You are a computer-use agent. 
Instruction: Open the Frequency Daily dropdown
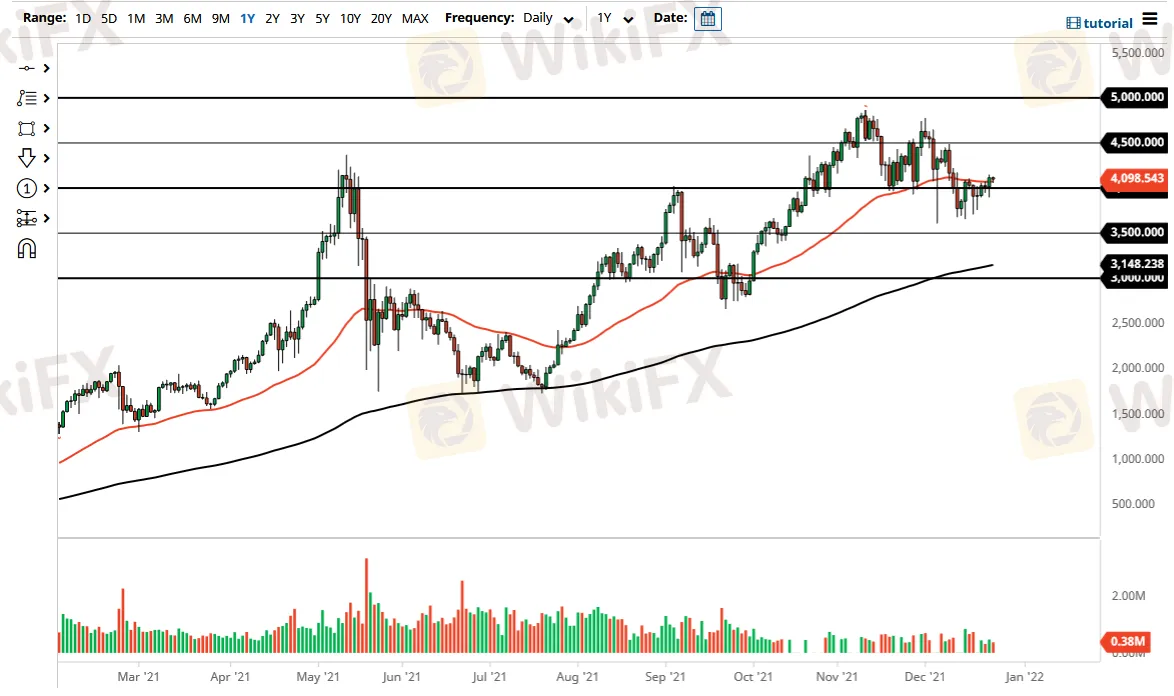click(548, 18)
